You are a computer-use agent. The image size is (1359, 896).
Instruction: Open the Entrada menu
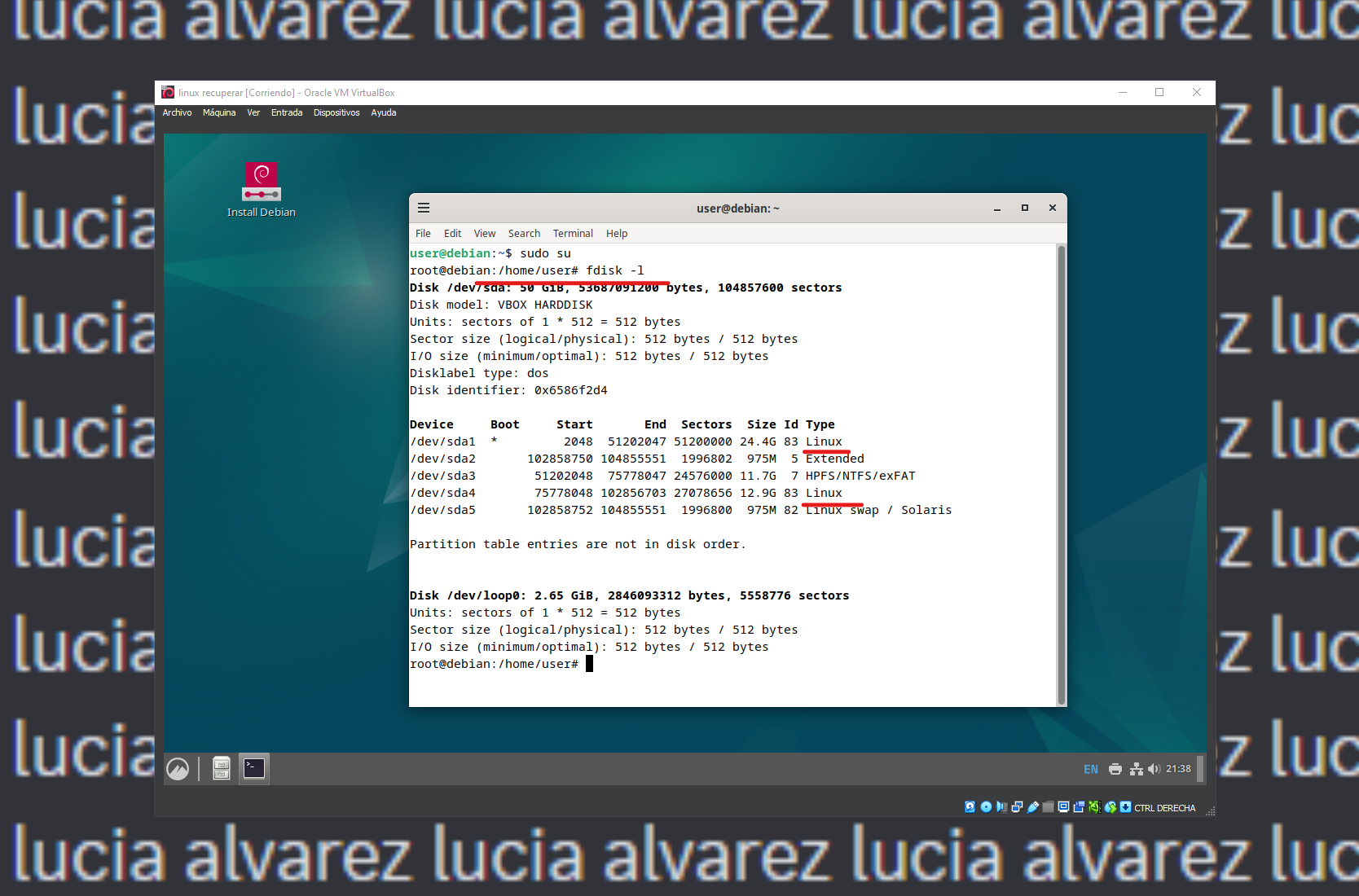coord(286,112)
